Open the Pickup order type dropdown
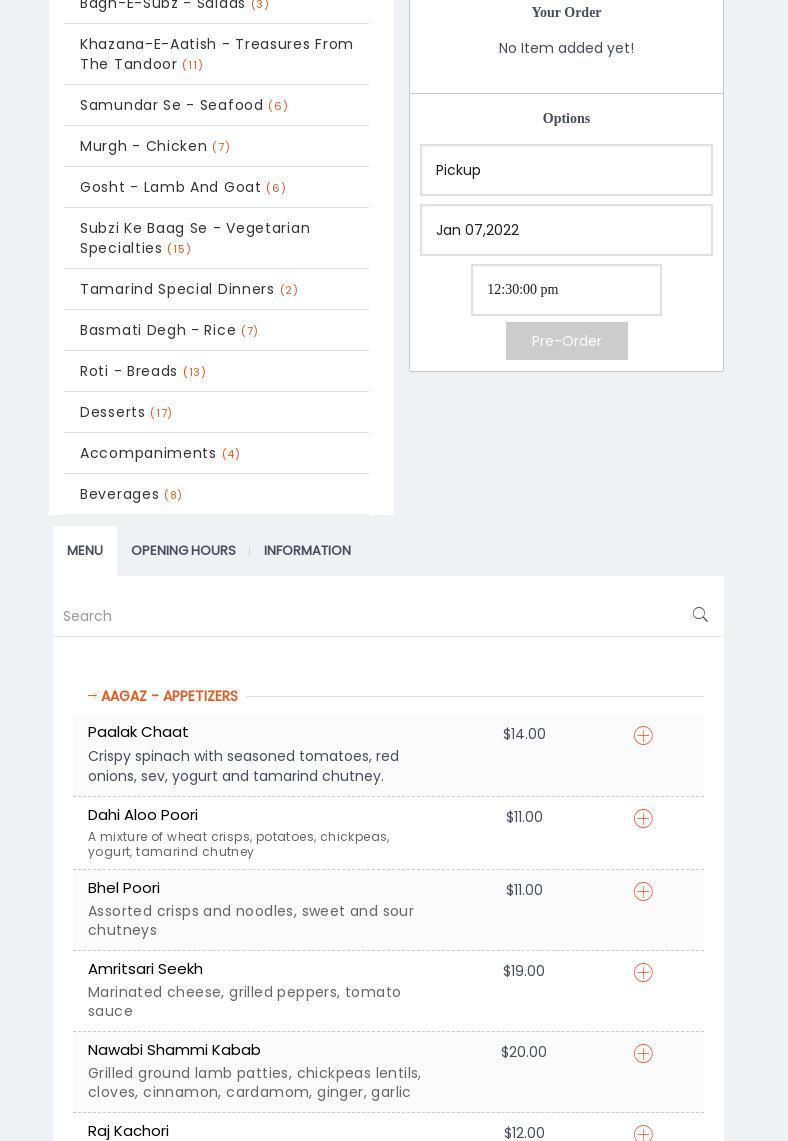Screen dimensions: 788x1141 [566, 170]
